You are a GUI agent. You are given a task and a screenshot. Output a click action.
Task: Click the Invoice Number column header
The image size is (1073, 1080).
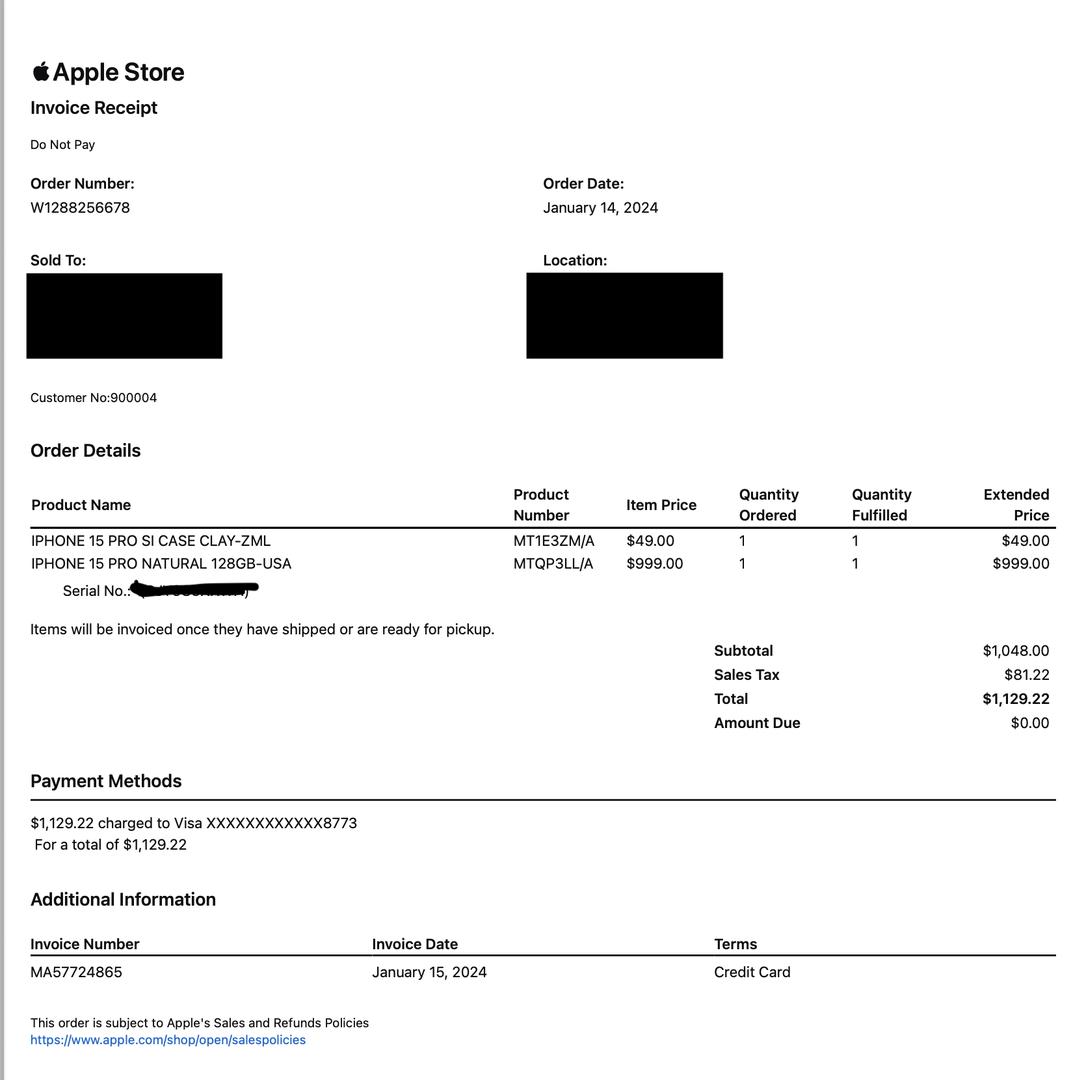(x=85, y=944)
